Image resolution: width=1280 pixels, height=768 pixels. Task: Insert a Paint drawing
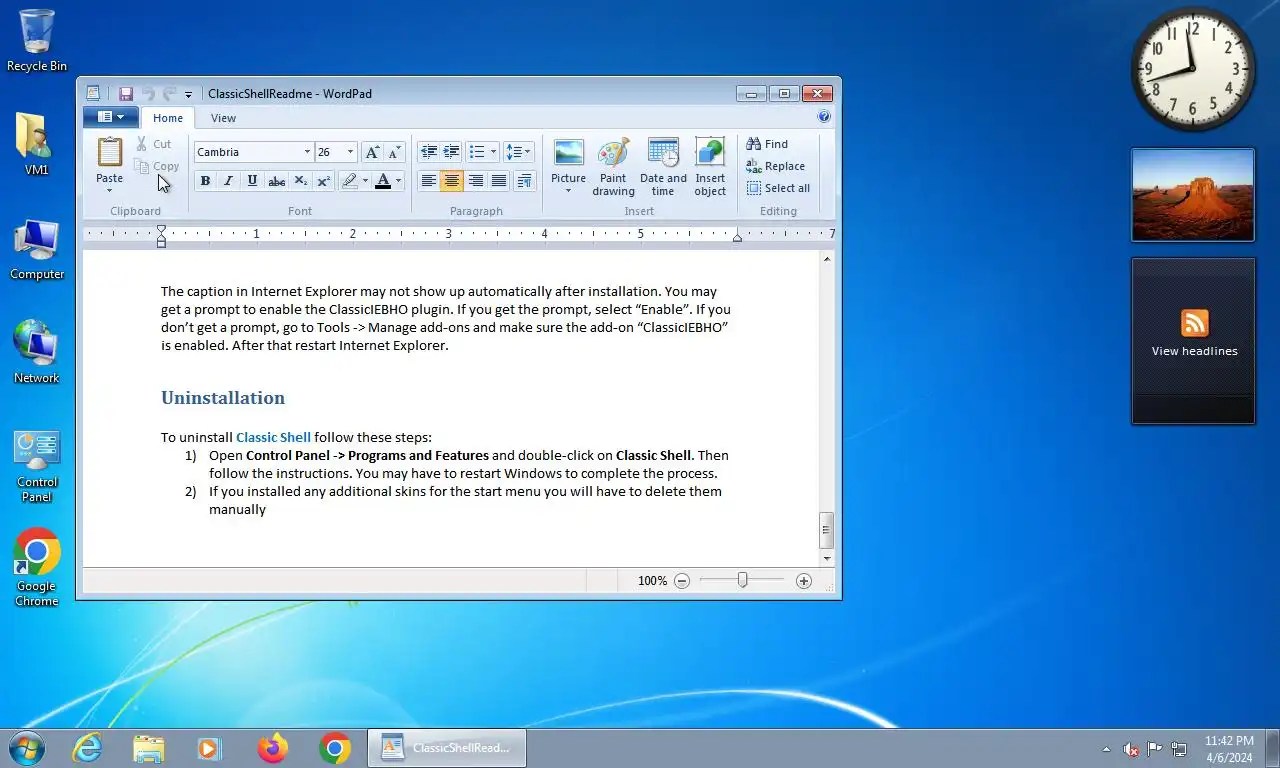[613, 167]
